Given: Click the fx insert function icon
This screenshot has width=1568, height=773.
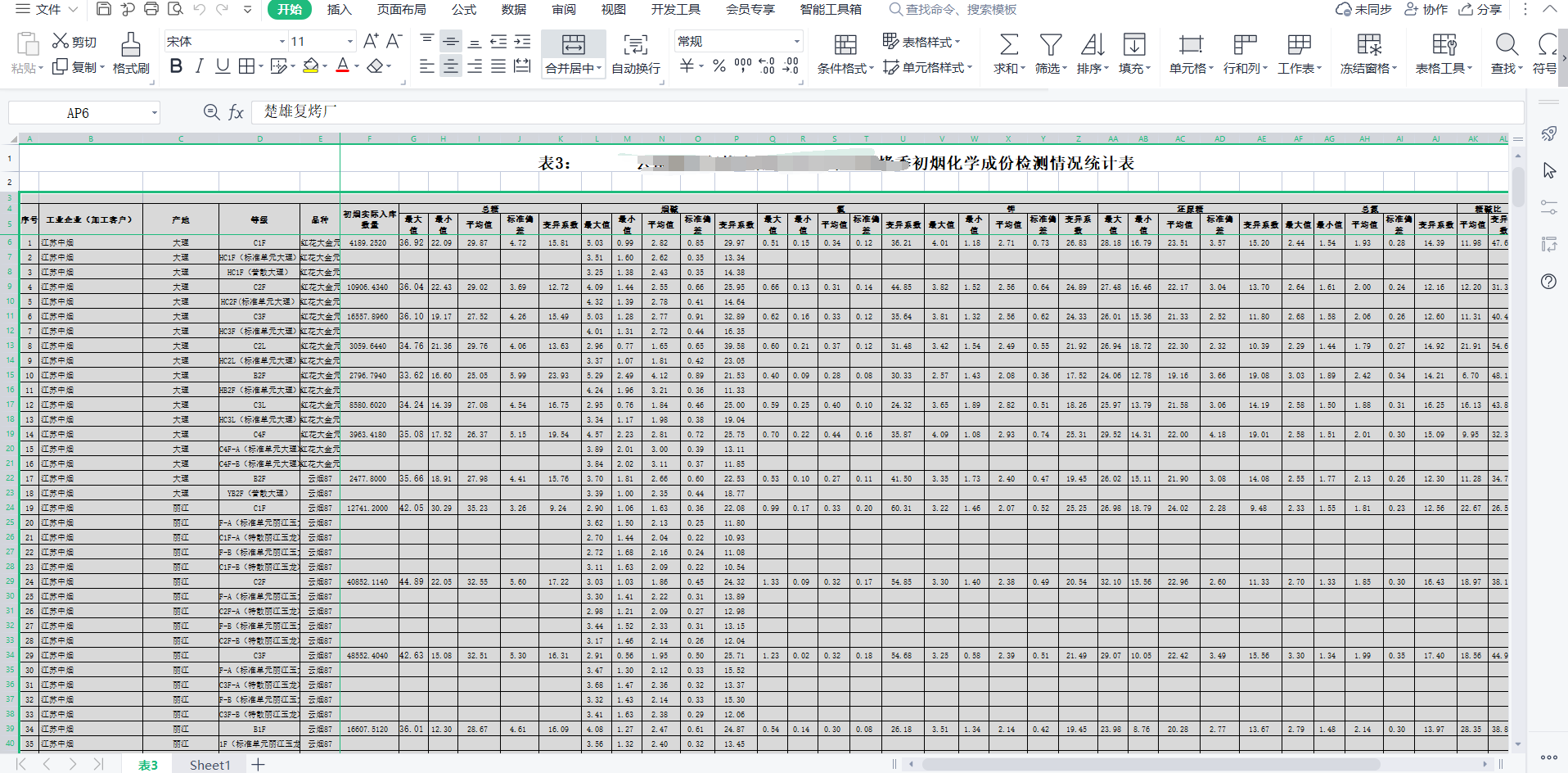Looking at the screenshot, I should click(236, 112).
